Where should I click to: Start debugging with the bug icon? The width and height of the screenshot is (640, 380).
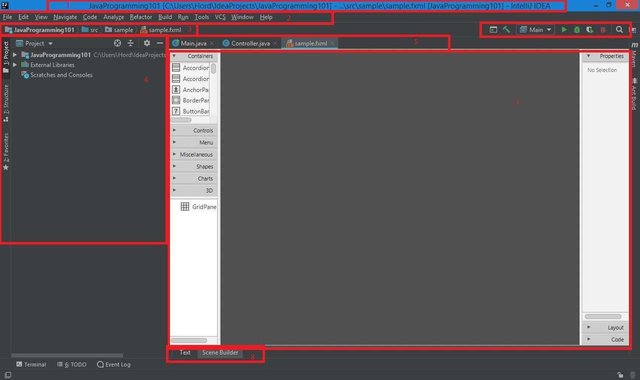(x=577, y=30)
